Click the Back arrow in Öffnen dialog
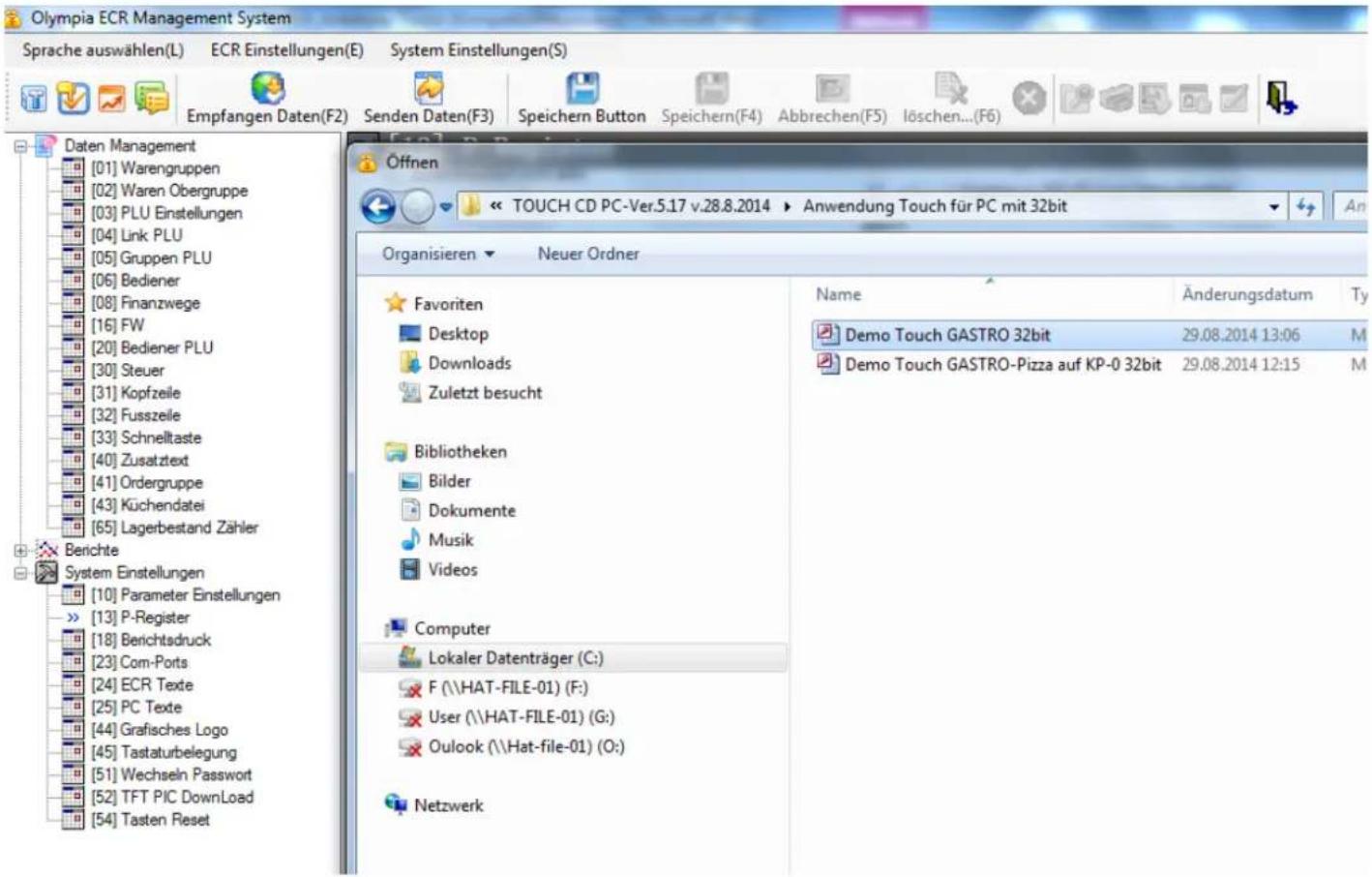The image size is (1372, 877). tap(378, 206)
